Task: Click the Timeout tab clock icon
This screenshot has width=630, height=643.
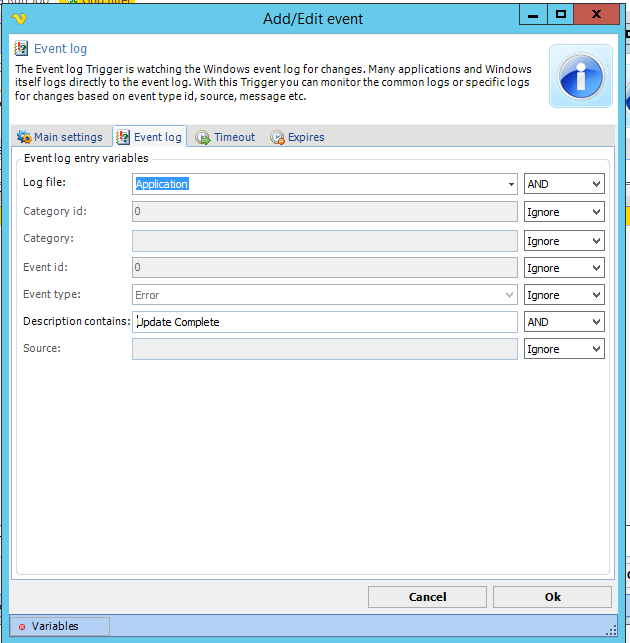Action: pyautogui.click(x=203, y=137)
